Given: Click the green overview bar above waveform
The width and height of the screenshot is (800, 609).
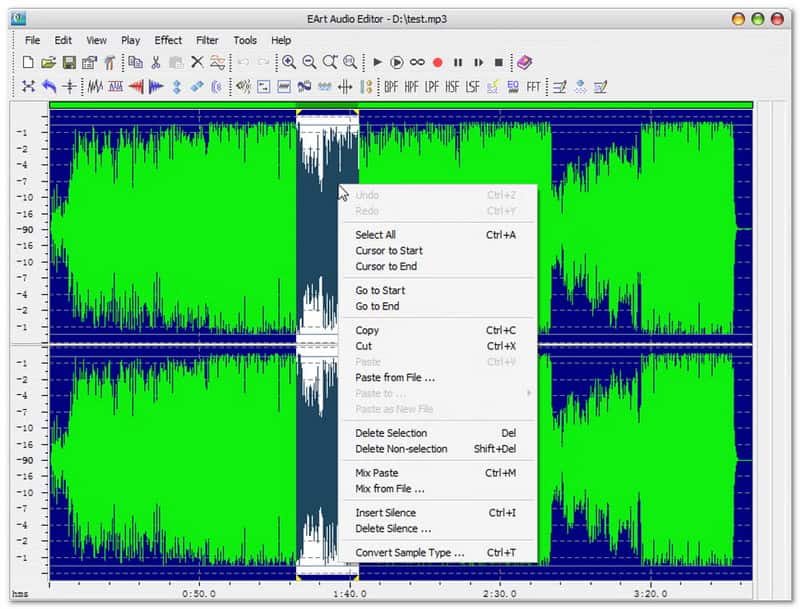Looking at the screenshot, I should coord(401,105).
